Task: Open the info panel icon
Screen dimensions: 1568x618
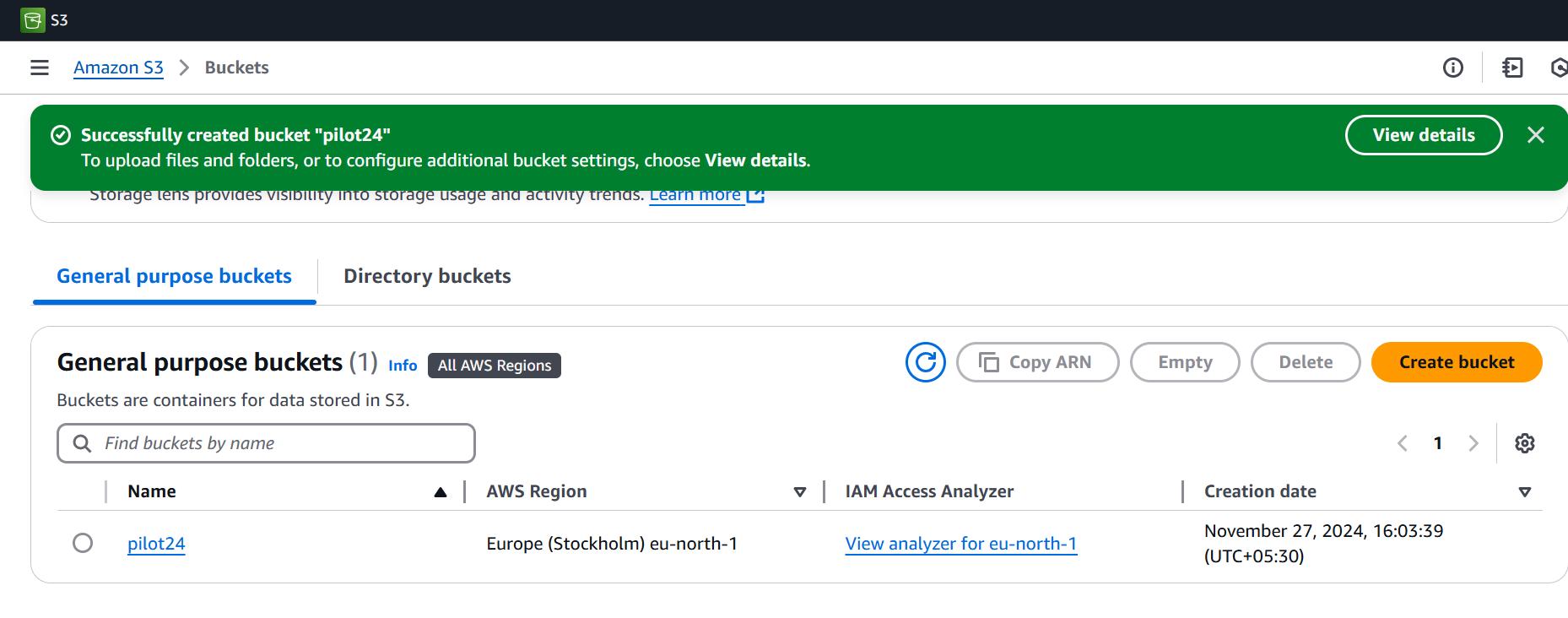Action: pos(1452,68)
